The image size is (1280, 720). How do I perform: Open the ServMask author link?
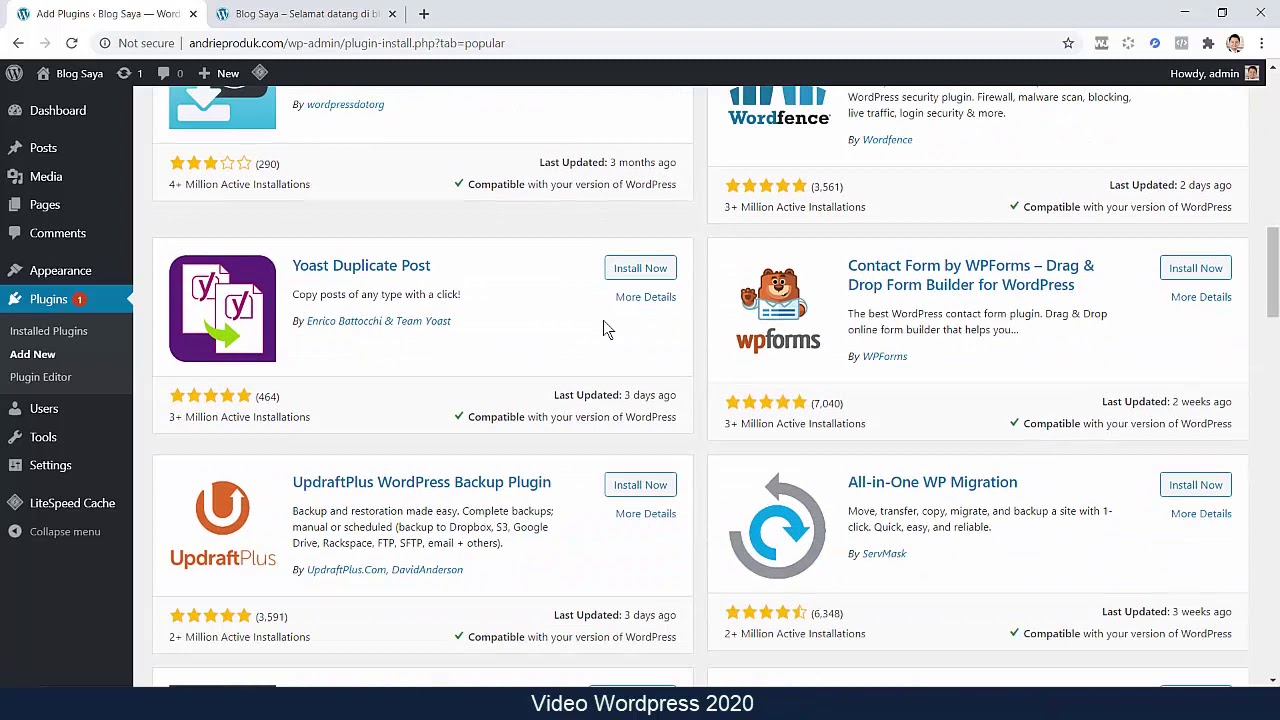point(884,553)
